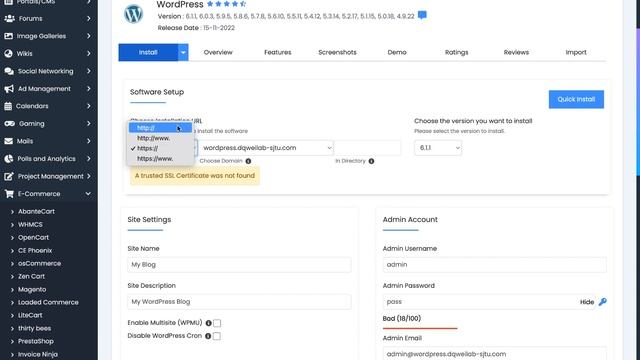
Task: Expand the Gaming category chevron
Action: [x=89, y=123]
